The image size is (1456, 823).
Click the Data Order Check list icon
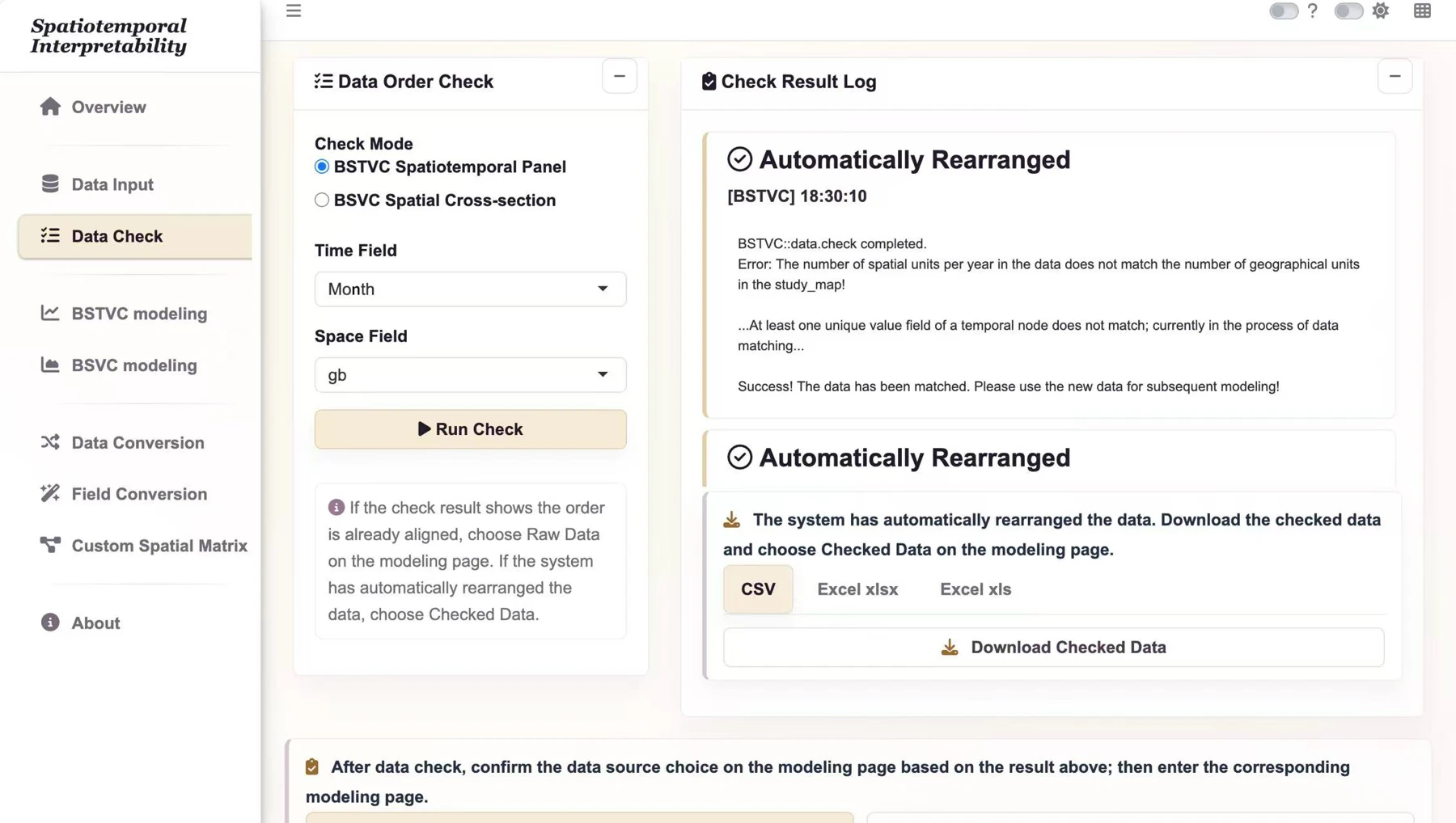[x=324, y=81]
